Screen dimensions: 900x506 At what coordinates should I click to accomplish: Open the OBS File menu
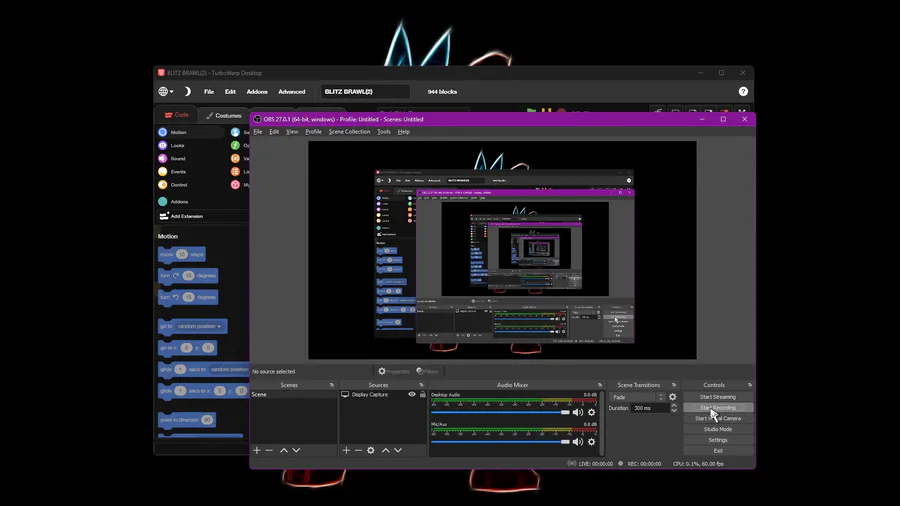pos(258,132)
